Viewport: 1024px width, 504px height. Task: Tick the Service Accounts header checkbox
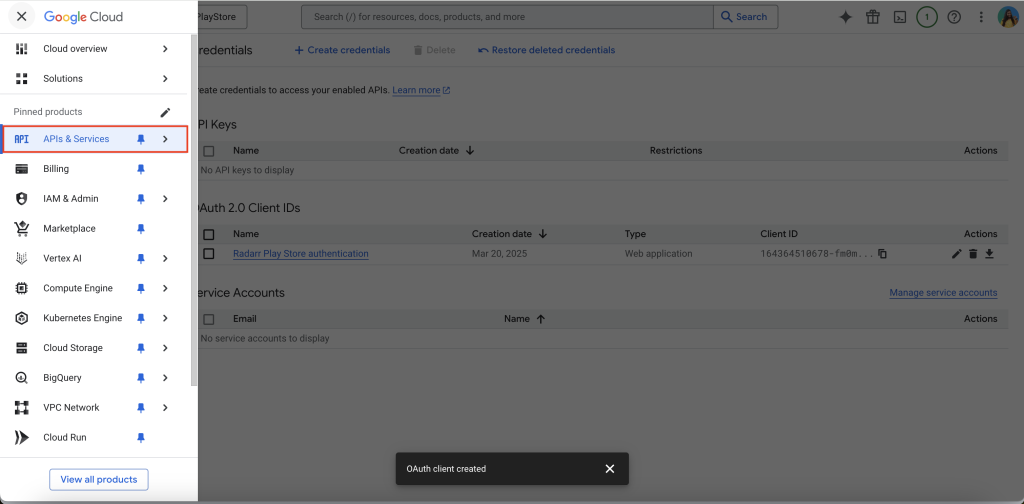[209, 319]
